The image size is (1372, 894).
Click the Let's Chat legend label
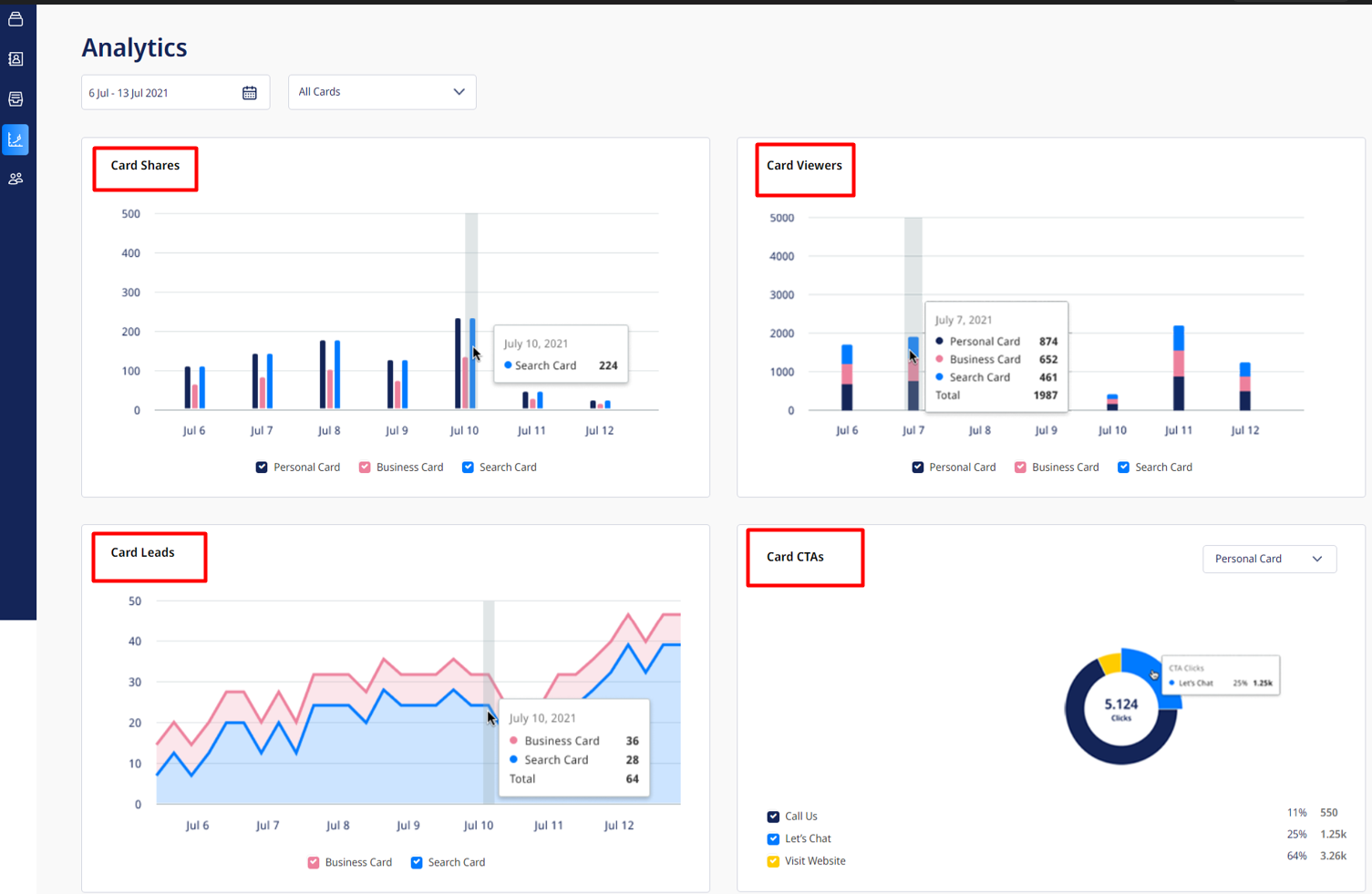808,838
